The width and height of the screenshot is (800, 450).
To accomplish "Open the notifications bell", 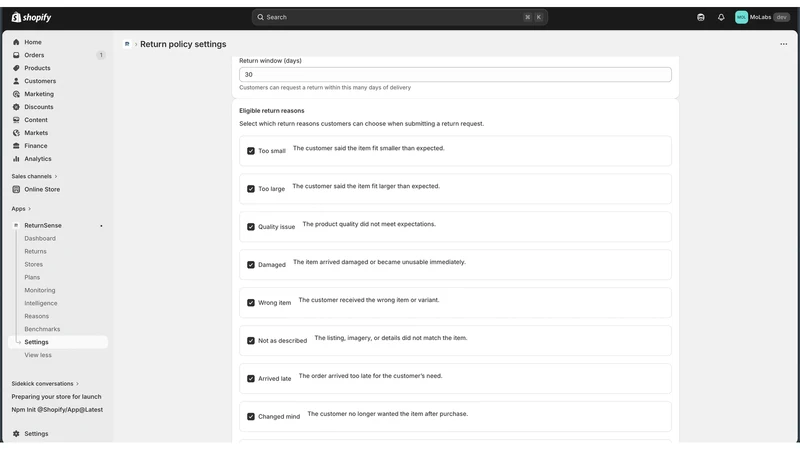I will coord(721,17).
